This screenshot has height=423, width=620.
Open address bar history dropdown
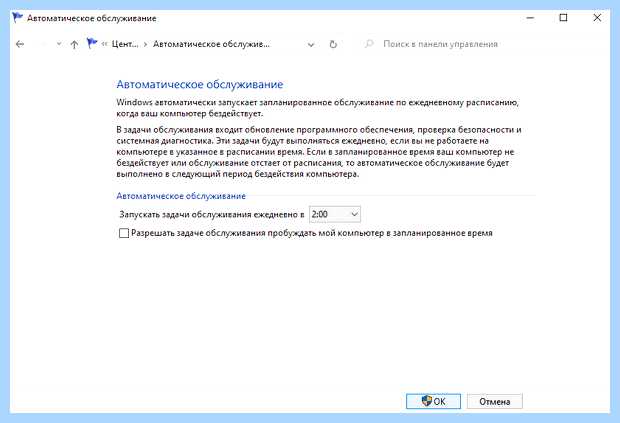pos(311,45)
